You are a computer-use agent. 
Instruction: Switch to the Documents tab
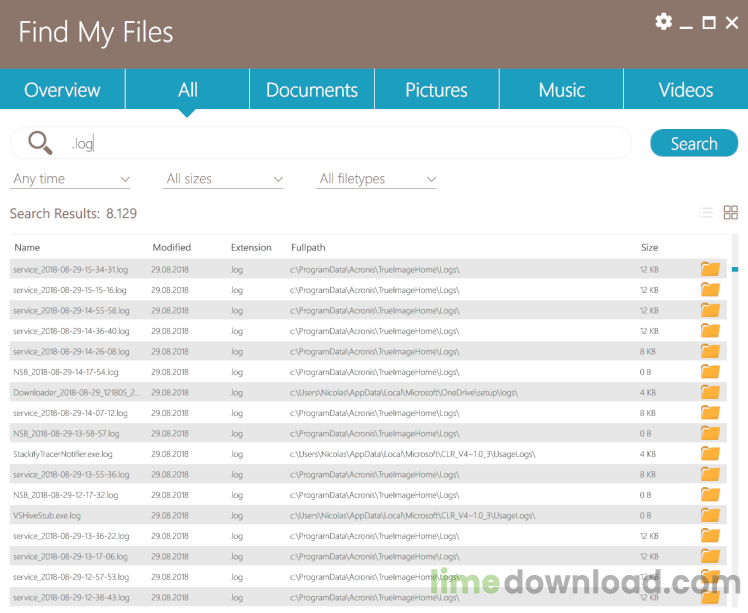[x=312, y=90]
